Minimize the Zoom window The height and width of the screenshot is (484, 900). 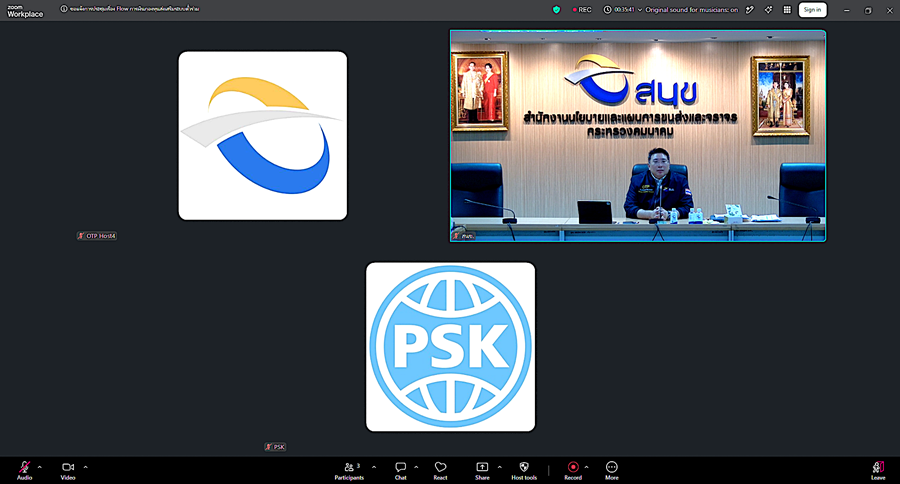(x=847, y=10)
